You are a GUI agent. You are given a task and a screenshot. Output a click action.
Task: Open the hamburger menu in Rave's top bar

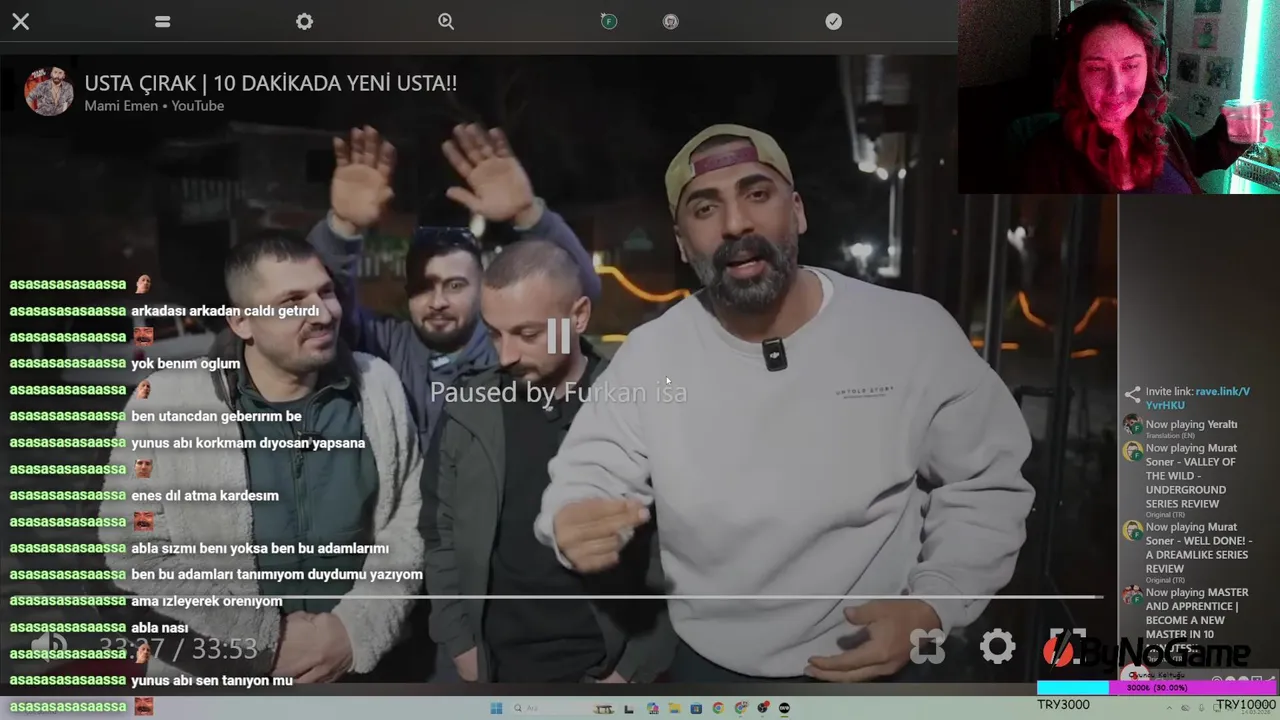[x=162, y=21]
